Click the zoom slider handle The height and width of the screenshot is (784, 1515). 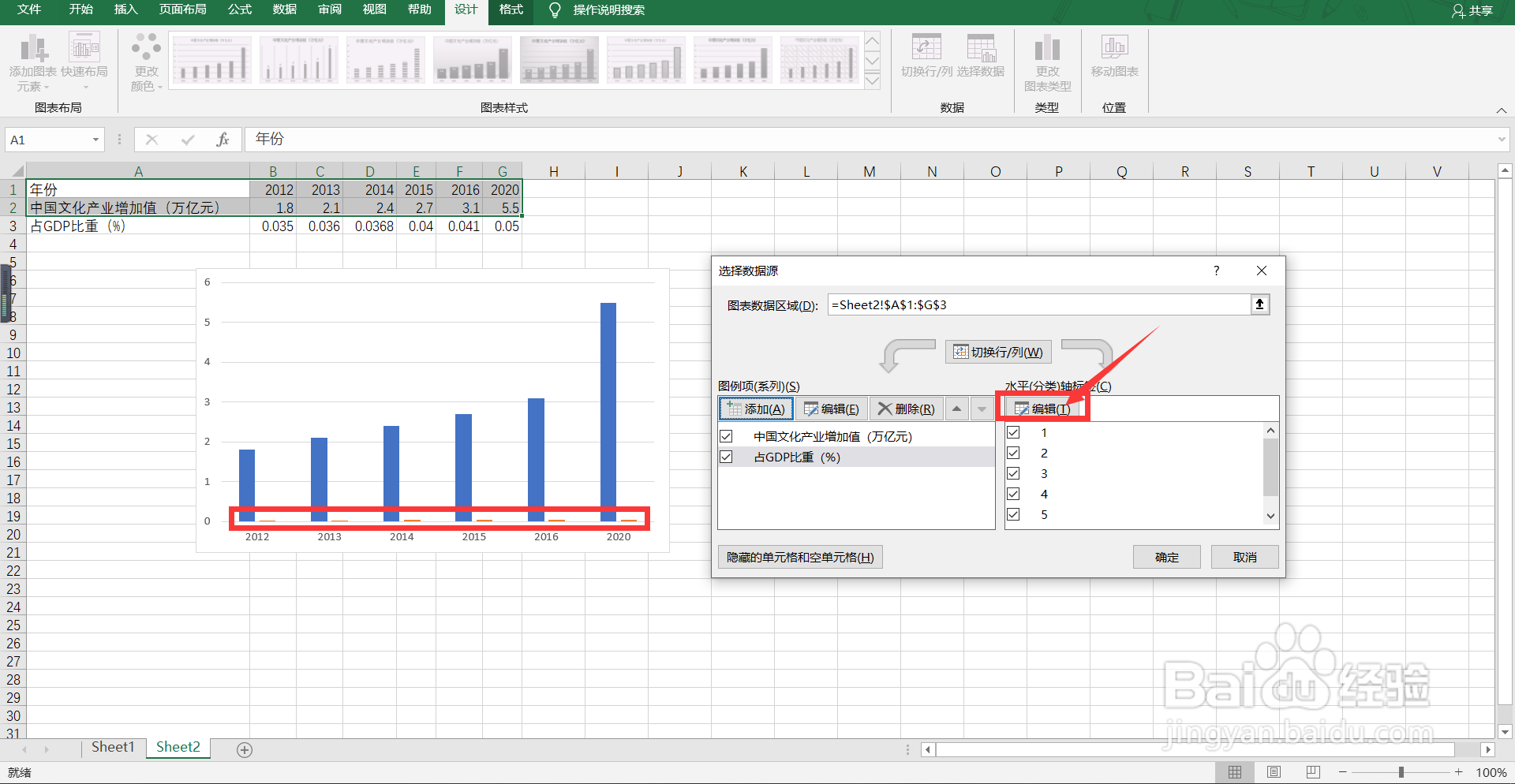click(x=1401, y=772)
